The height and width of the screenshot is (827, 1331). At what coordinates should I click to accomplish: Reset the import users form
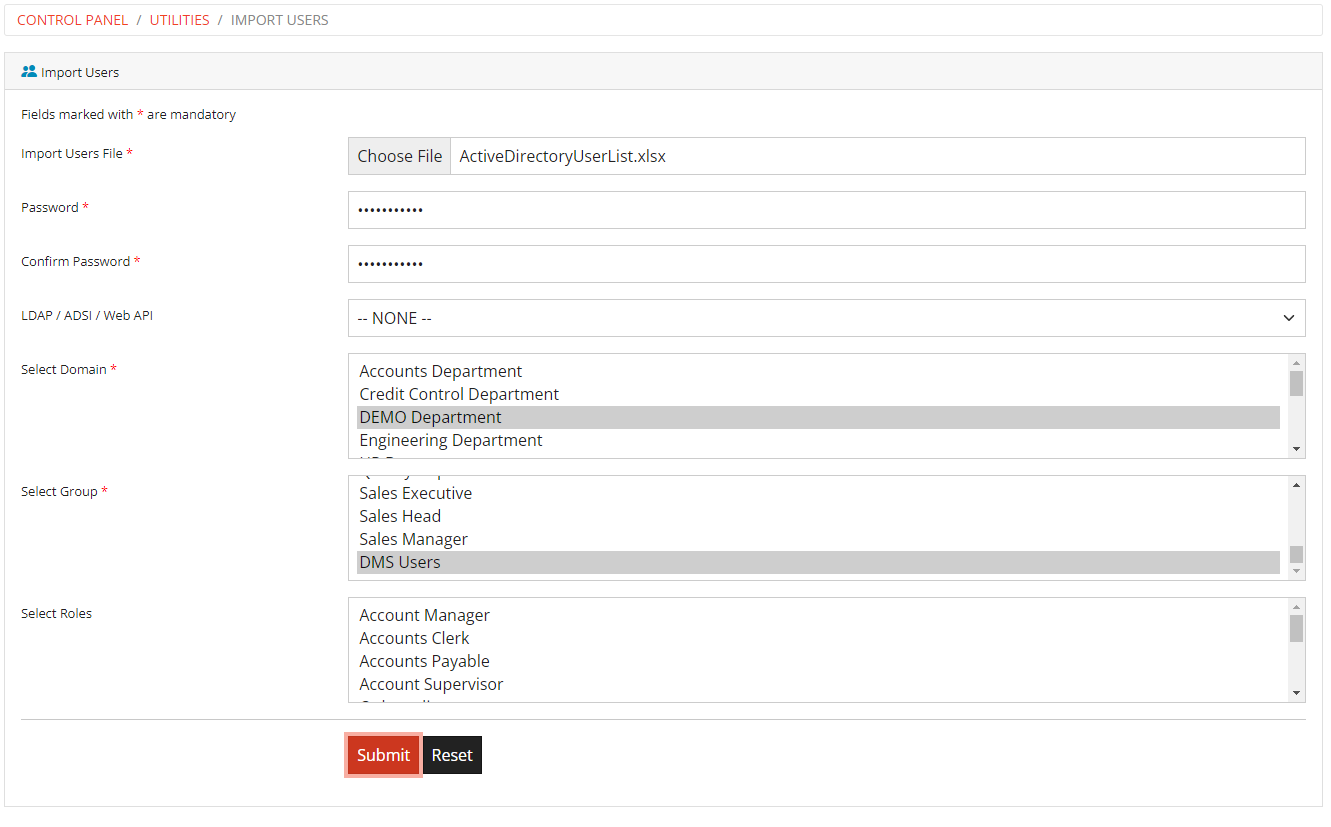point(452,755)
